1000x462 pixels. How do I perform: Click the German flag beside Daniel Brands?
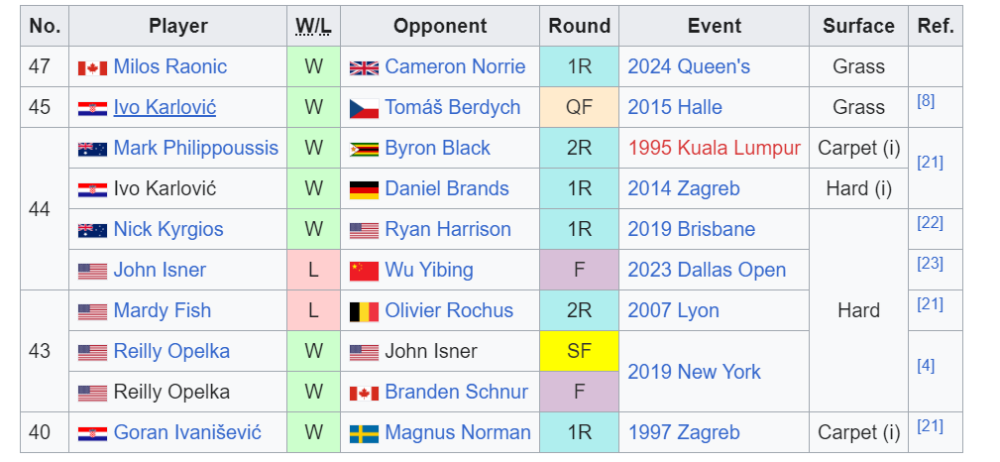363,190
